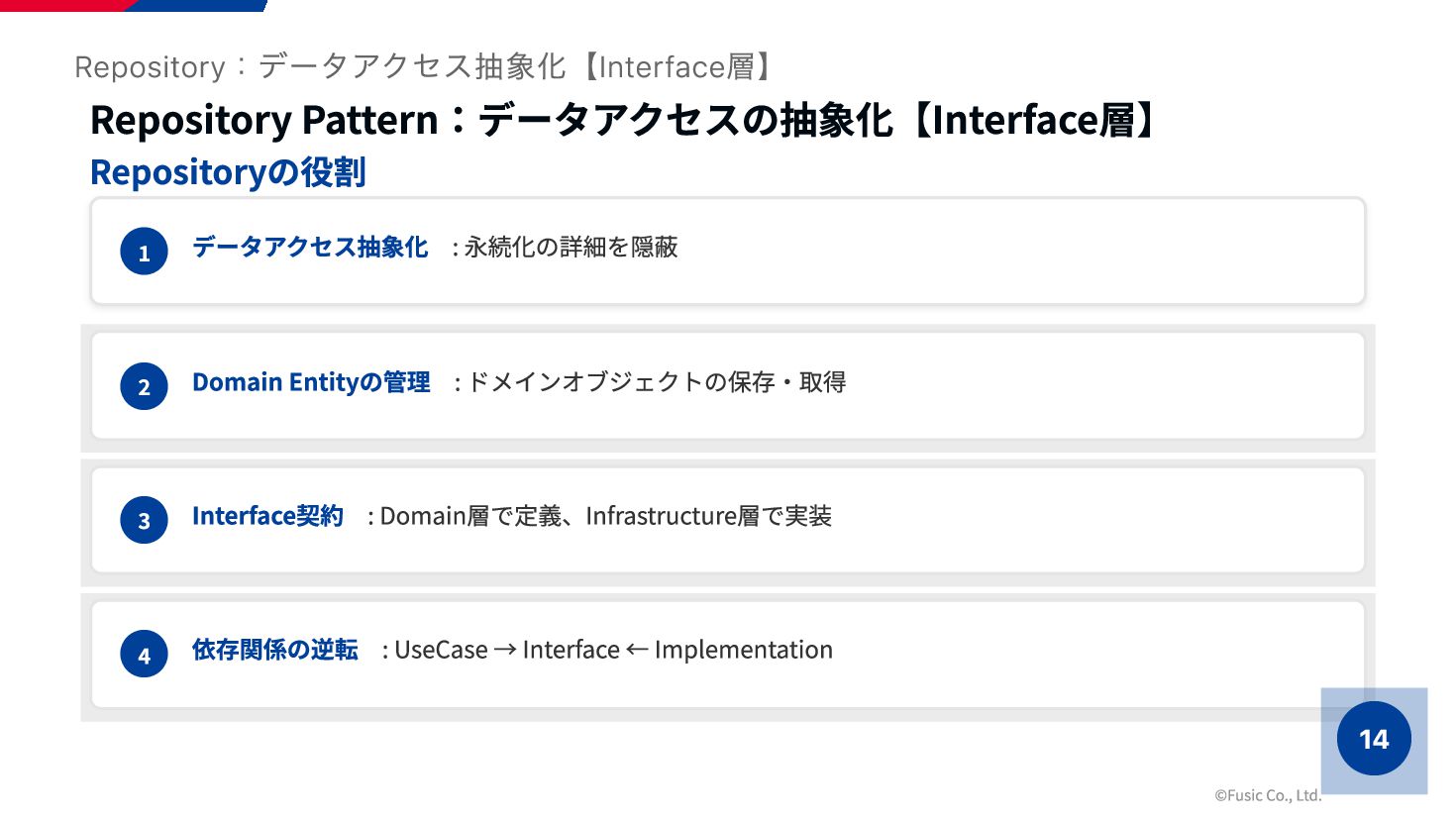
Task: Select the heading '依存関係の逆転'
Action: tap(275, 650)
